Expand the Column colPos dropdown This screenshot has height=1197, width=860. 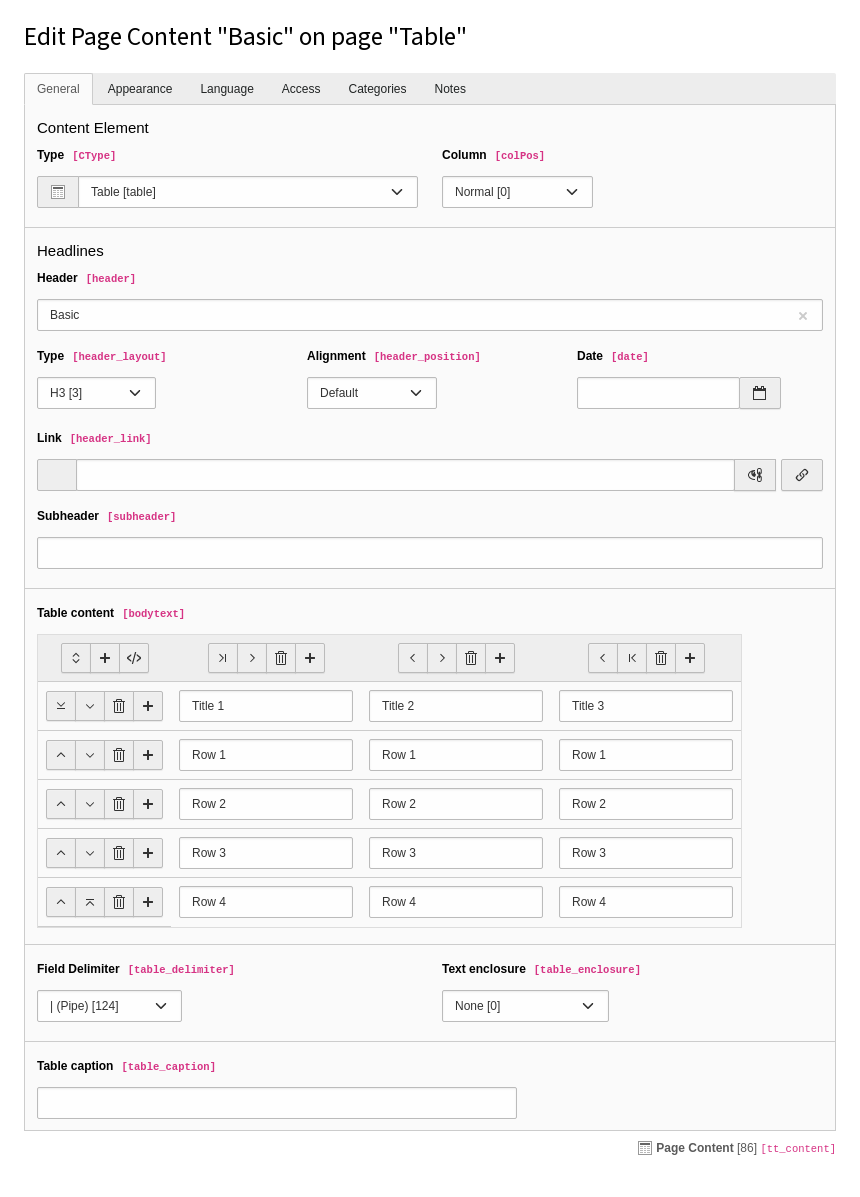point(517,192)
